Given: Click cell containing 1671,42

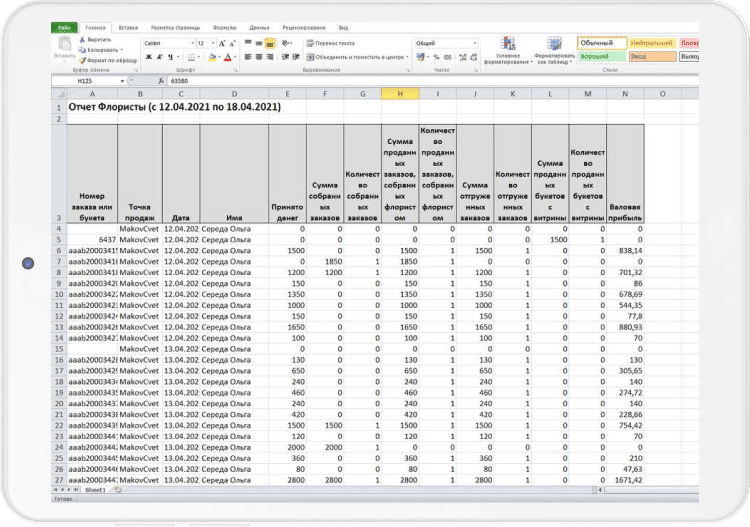Looking at the screenshot, I should click(x=625, y=480).
